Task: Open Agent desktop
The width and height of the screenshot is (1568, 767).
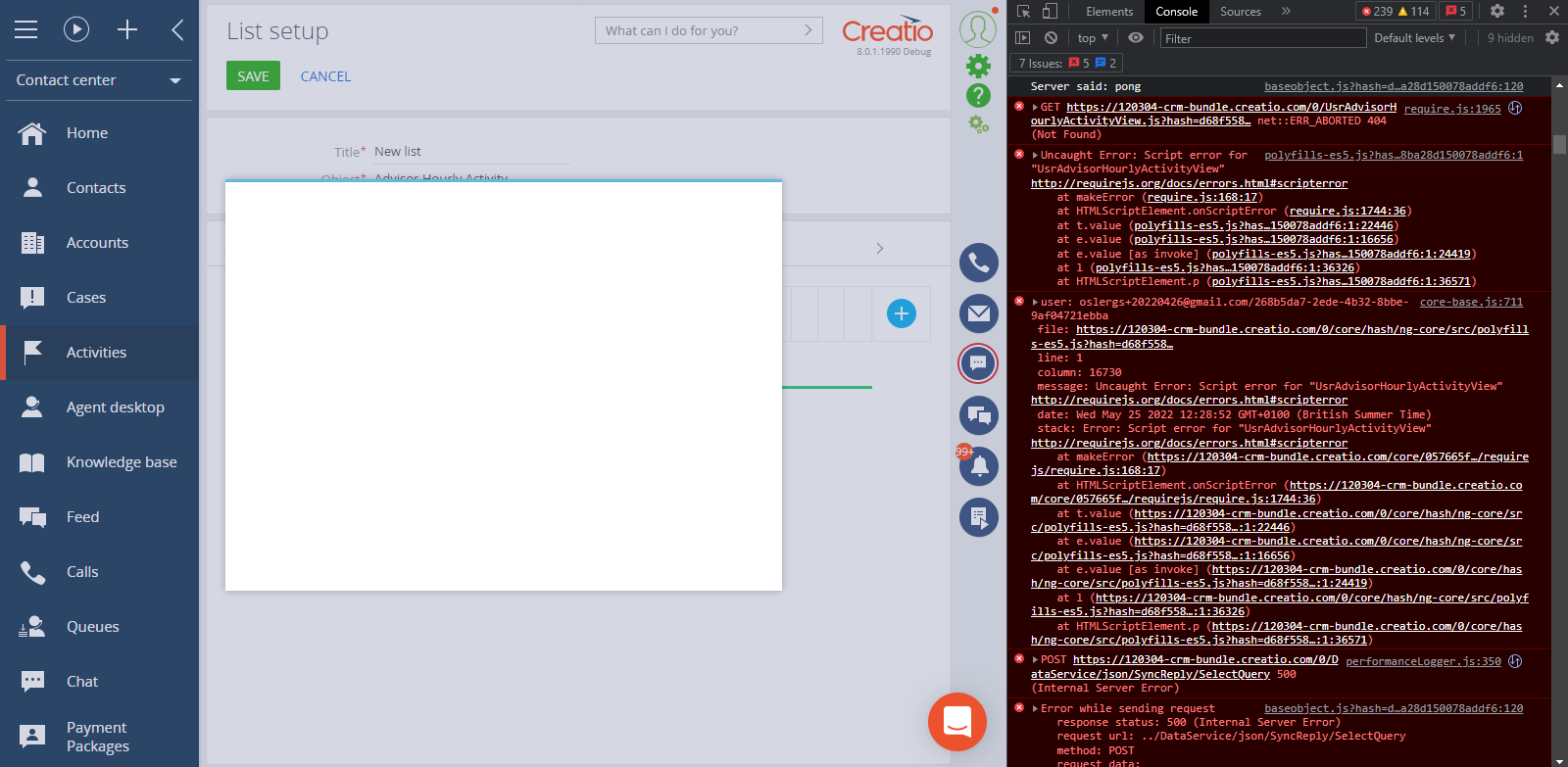Action: click(99, 407)
